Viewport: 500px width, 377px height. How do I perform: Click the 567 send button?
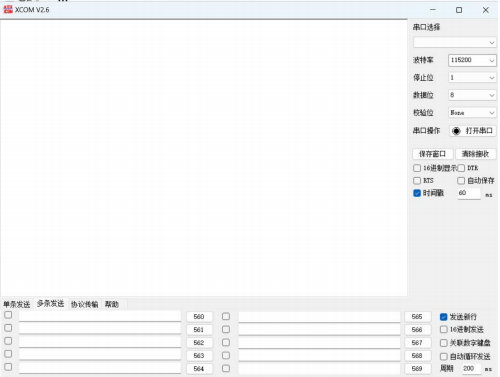(x=417, y=343)
